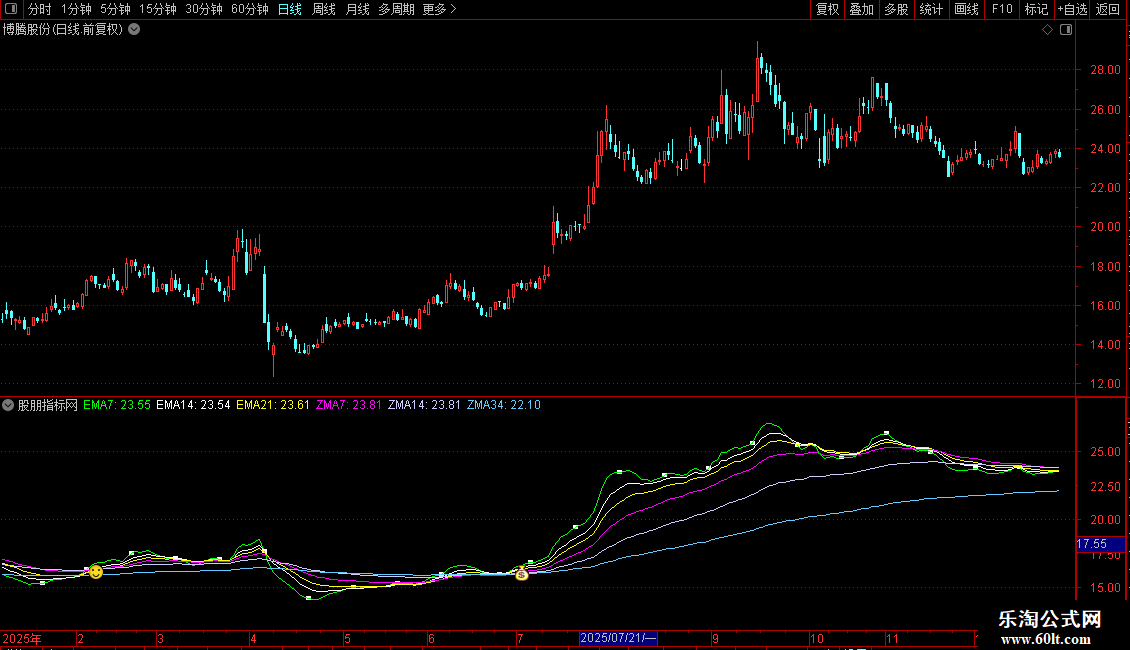Click month 4 on the time axis

tap(253, 638)
